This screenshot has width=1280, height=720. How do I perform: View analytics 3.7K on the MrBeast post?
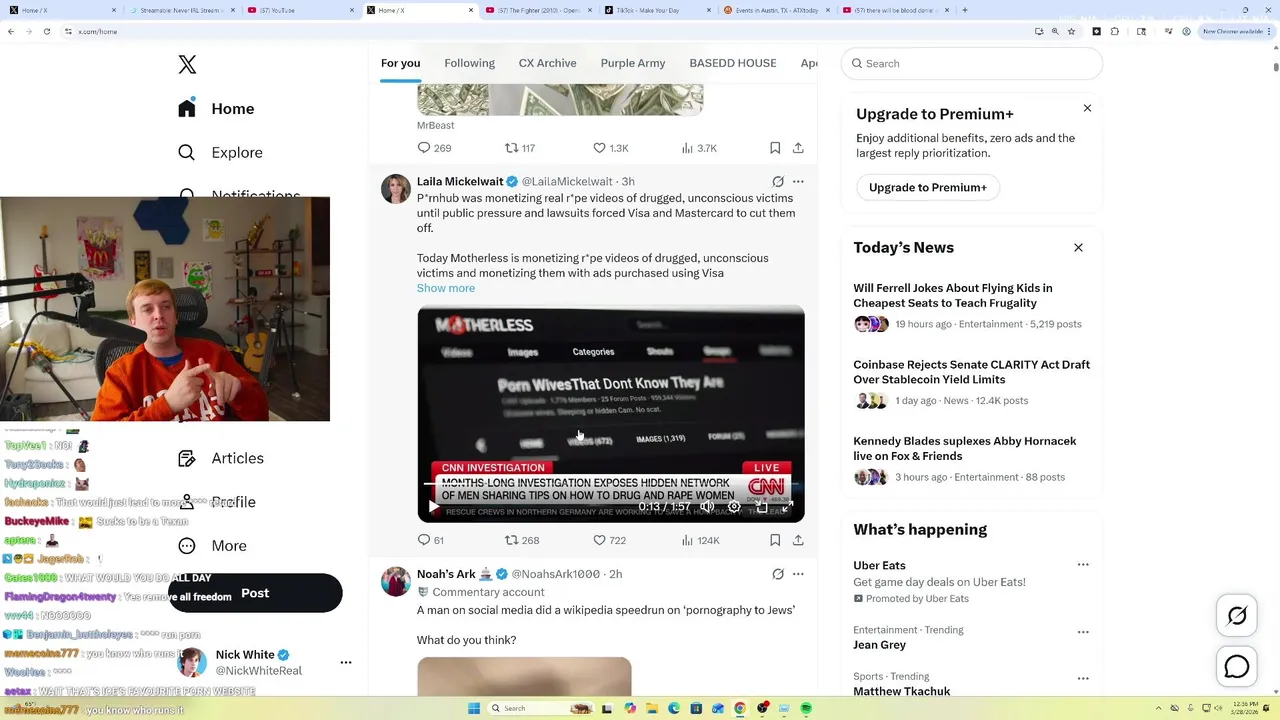pos(699,148)
